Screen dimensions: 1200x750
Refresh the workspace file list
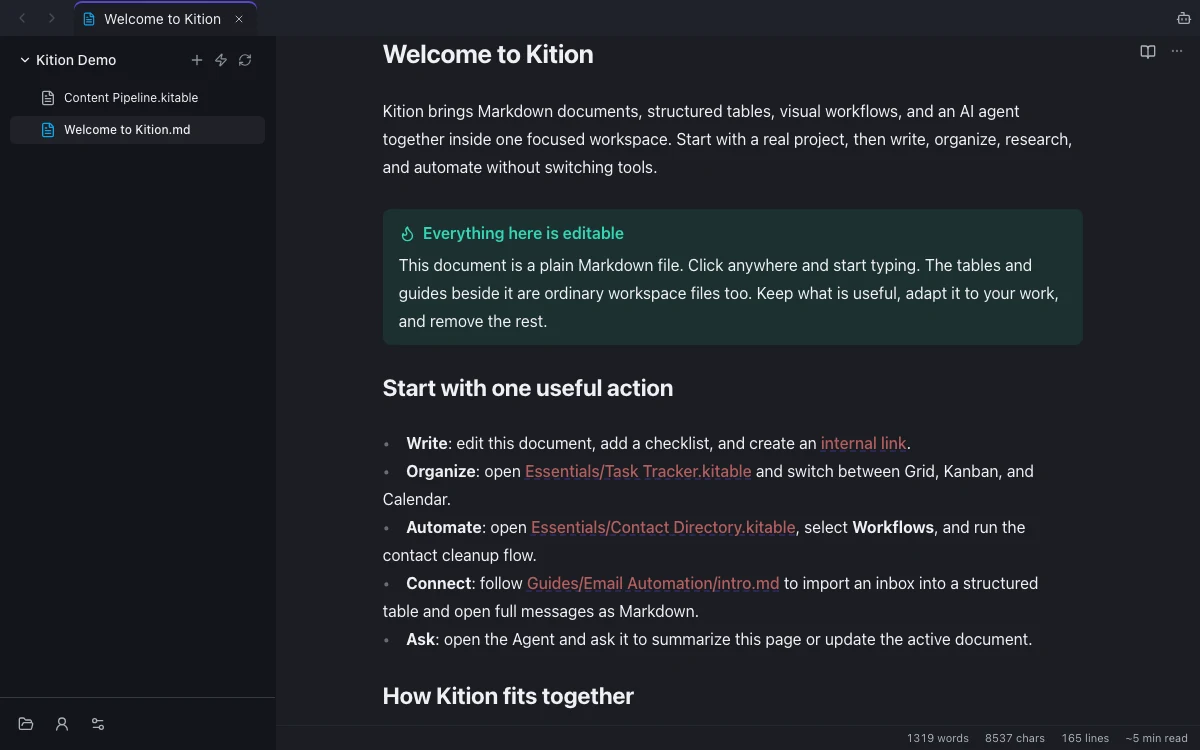click(x=245, y=60)
